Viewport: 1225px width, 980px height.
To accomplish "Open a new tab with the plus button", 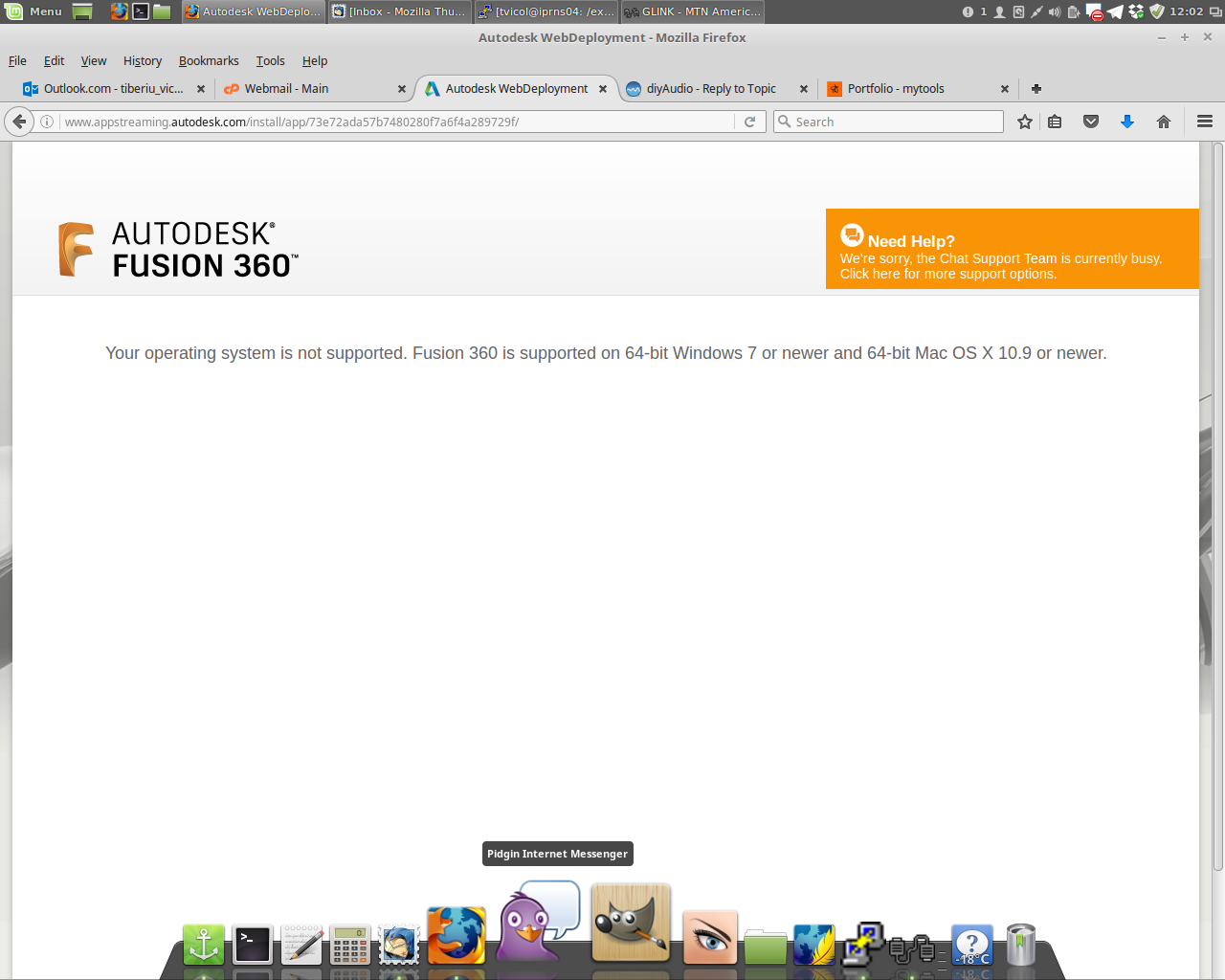I will (x=1036, y=89).
